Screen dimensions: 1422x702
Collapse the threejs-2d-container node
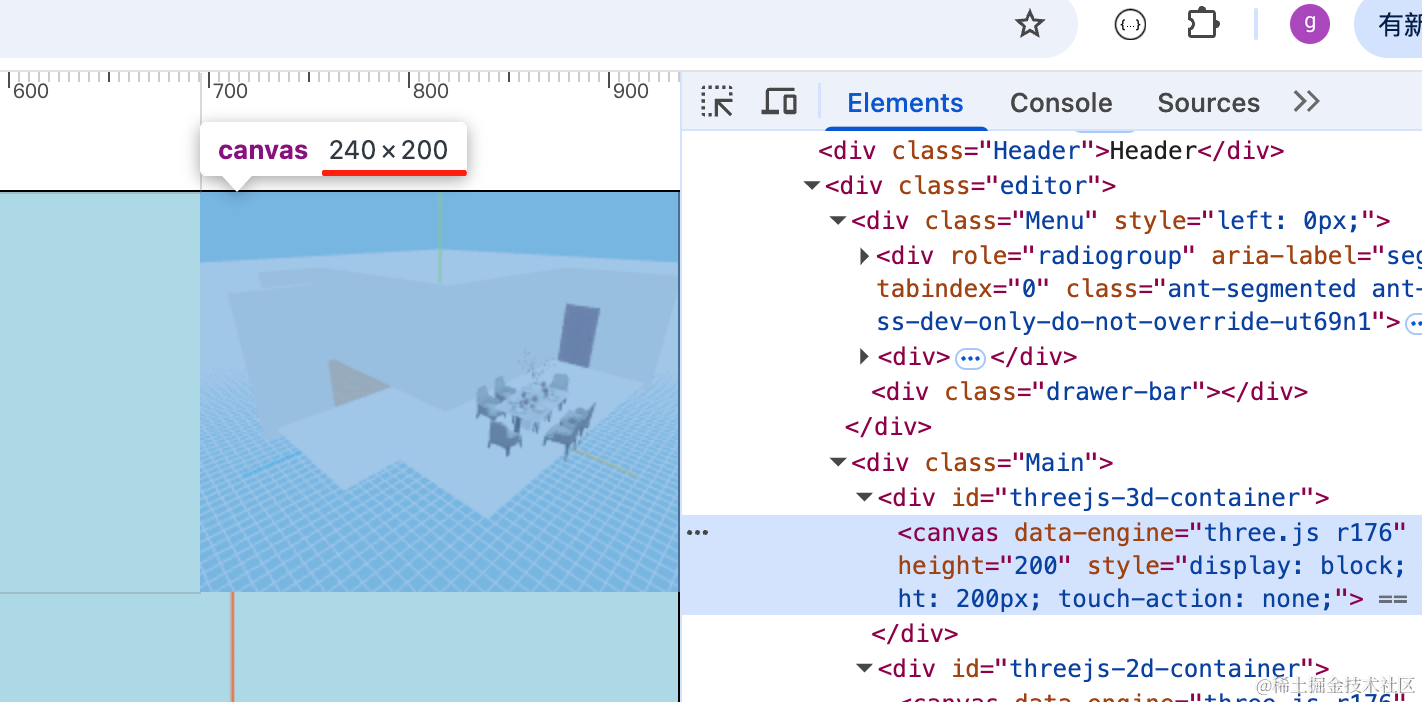[864, 669]
